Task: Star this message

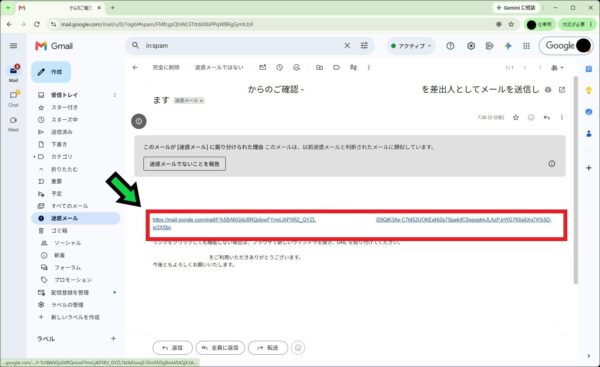Action: (x=516, y=117)
